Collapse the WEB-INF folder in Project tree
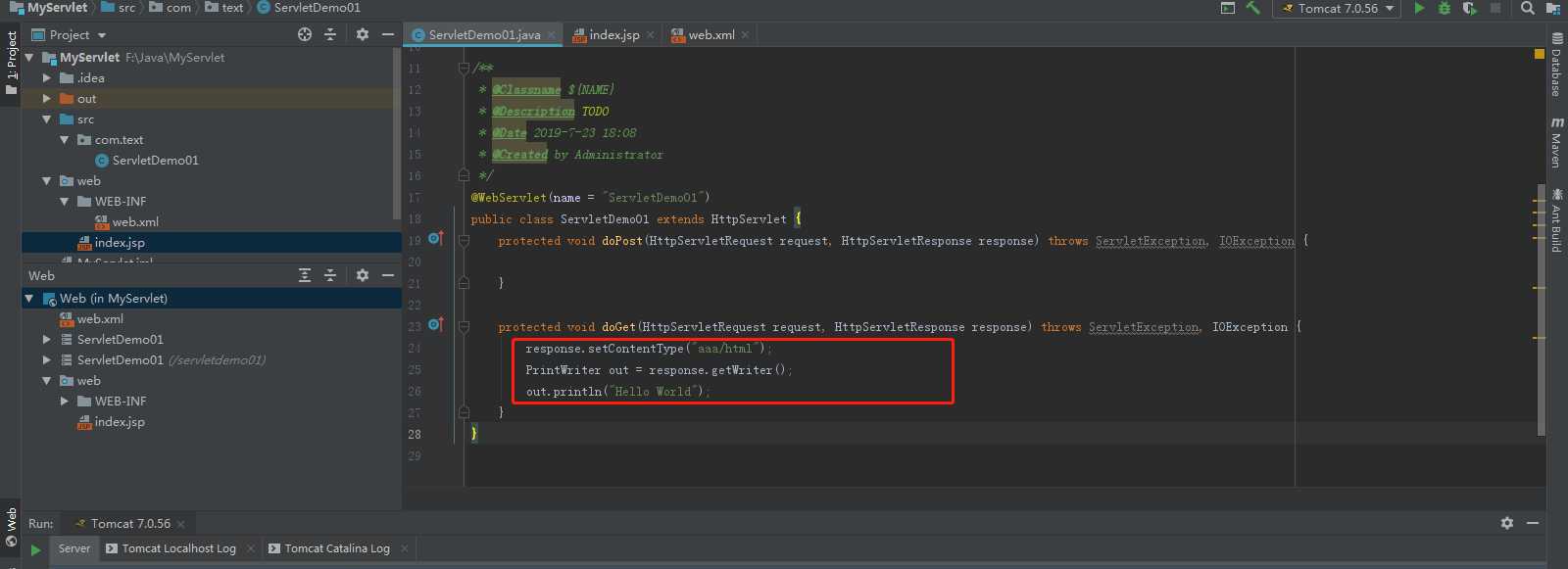 pyautogui.click(x=65, y=201)
